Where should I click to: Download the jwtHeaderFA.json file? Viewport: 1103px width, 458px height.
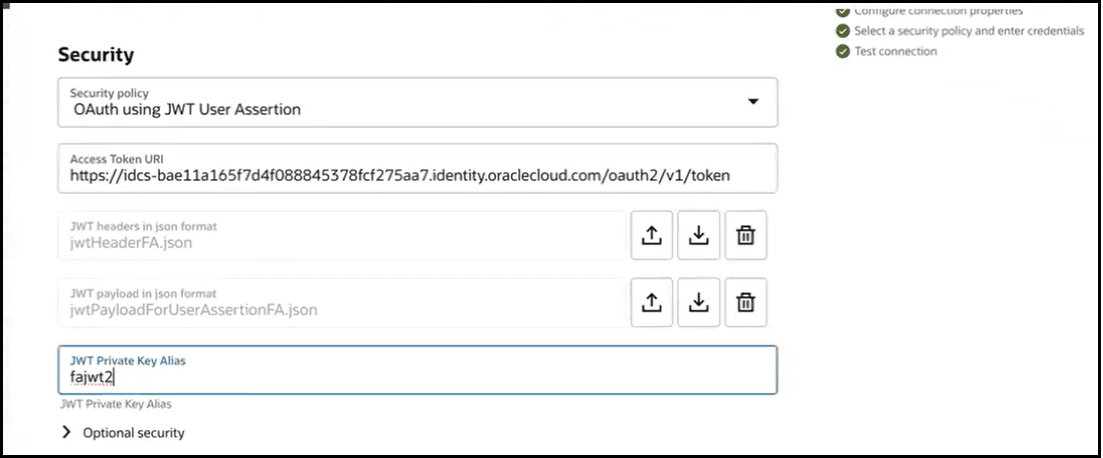tap(699, 236)
